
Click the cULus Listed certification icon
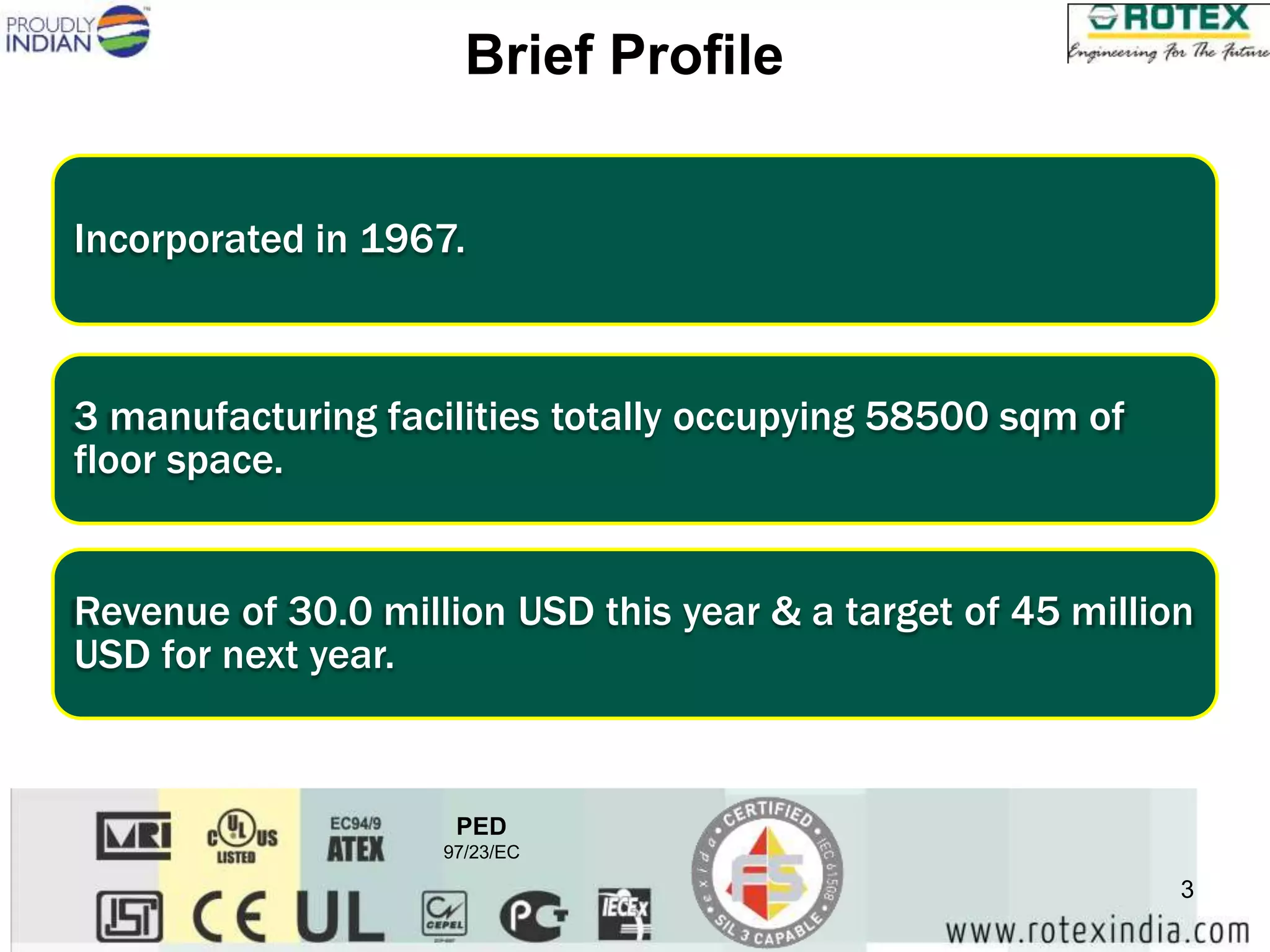click(x=241, y=836)
